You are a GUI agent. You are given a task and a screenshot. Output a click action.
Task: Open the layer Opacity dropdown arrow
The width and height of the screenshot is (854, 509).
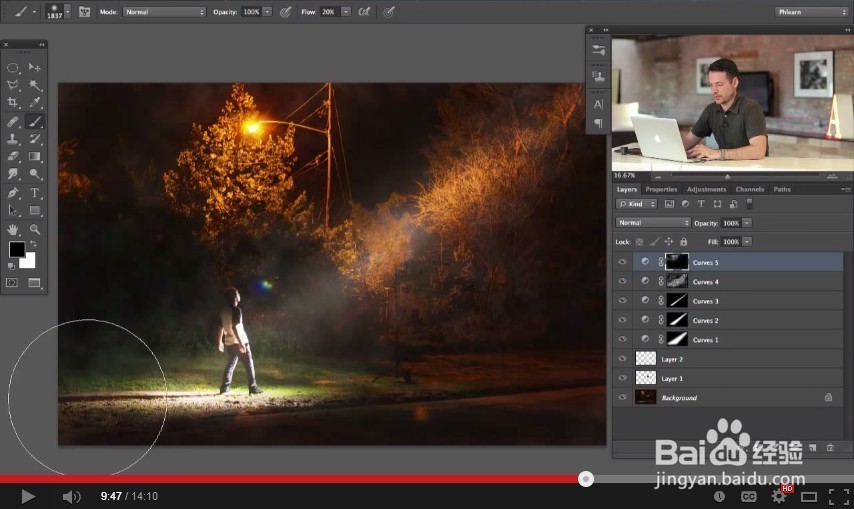click(x=747, y=223)
